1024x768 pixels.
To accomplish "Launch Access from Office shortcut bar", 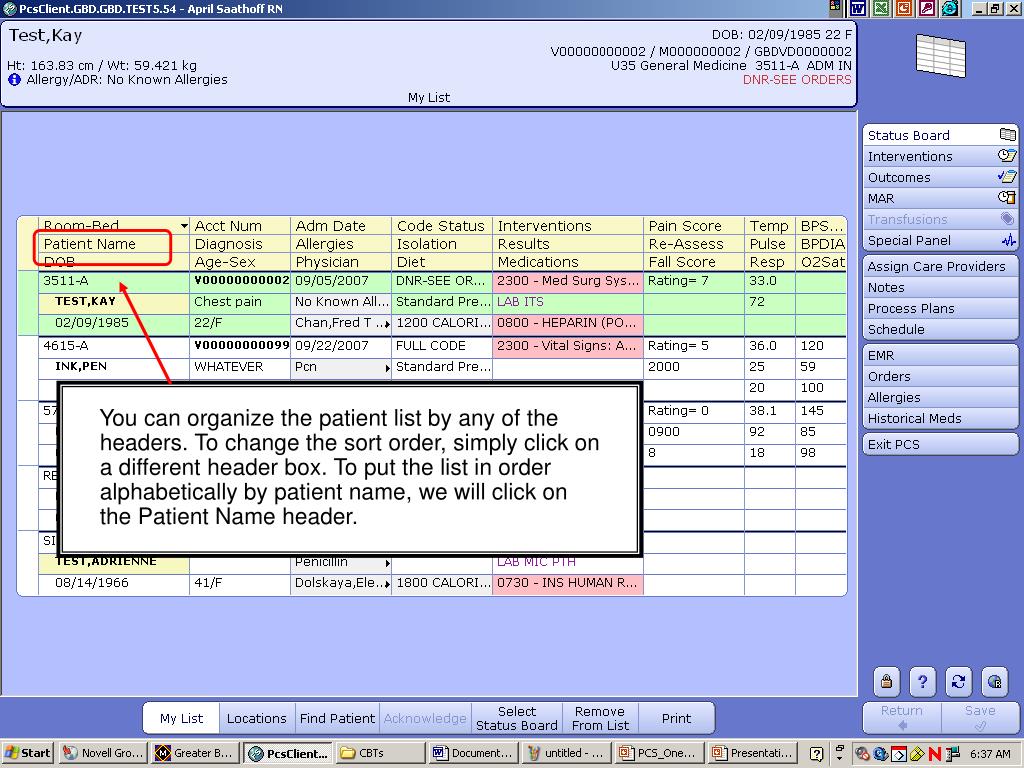I will coord(927,8).
